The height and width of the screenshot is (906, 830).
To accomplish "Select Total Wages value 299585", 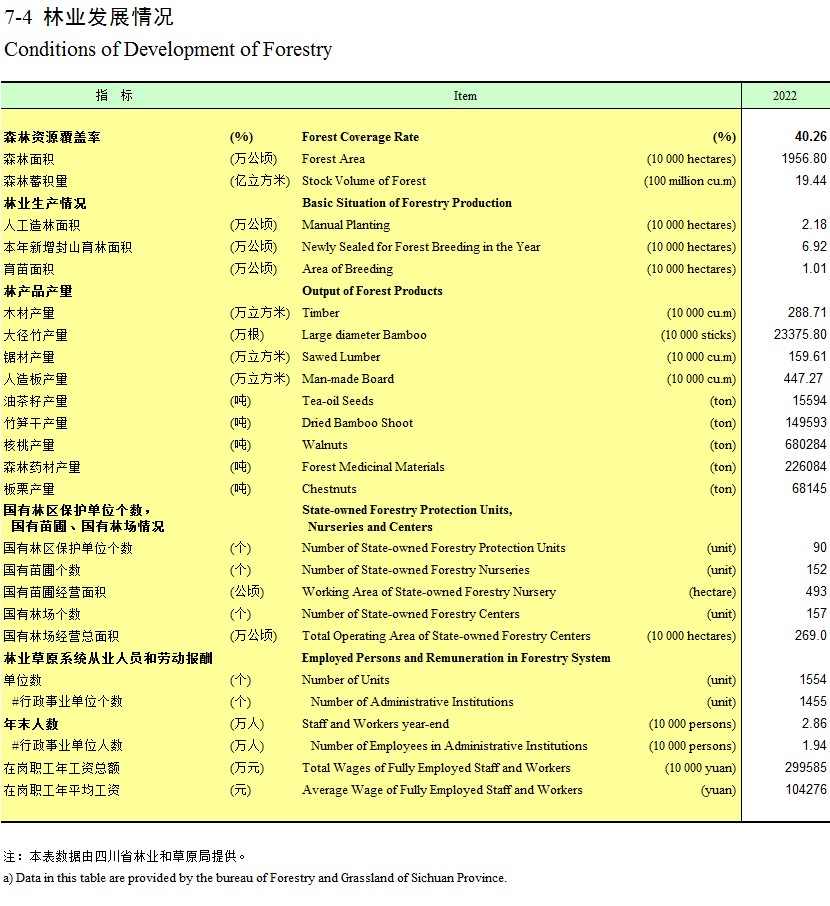I will 806,767.
